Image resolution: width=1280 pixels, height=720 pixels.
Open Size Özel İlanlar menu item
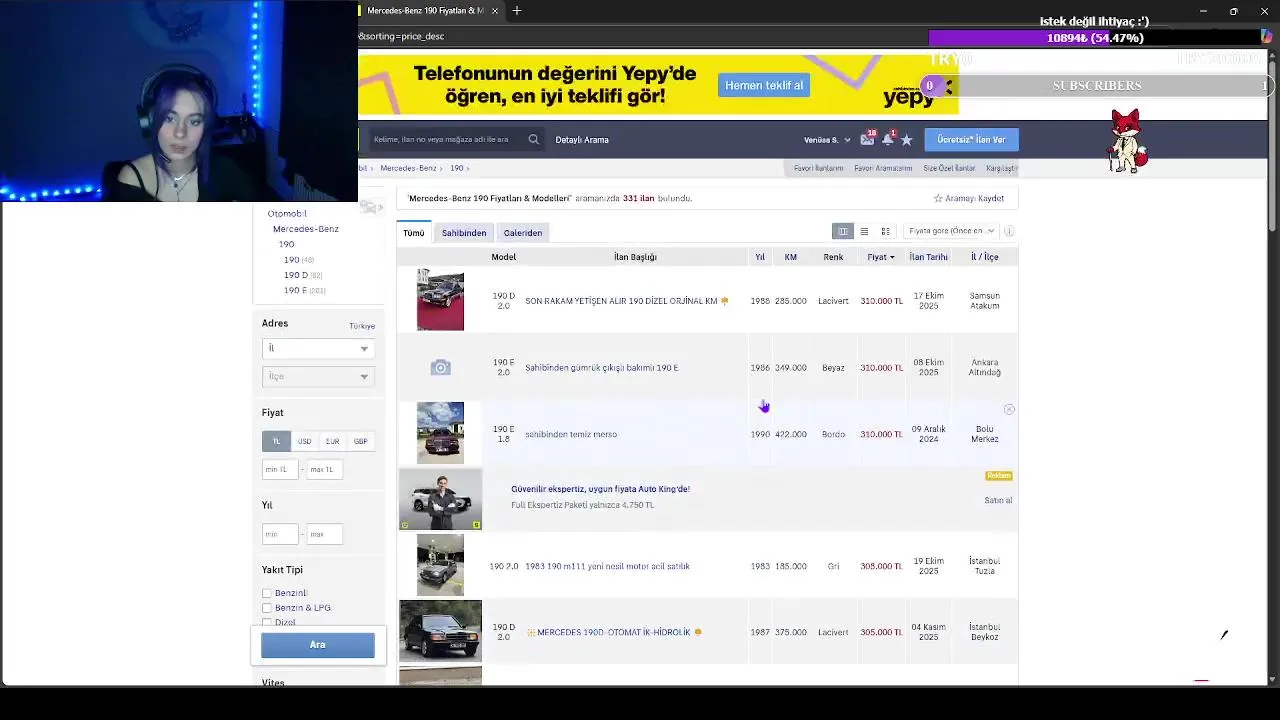point(949,168)
